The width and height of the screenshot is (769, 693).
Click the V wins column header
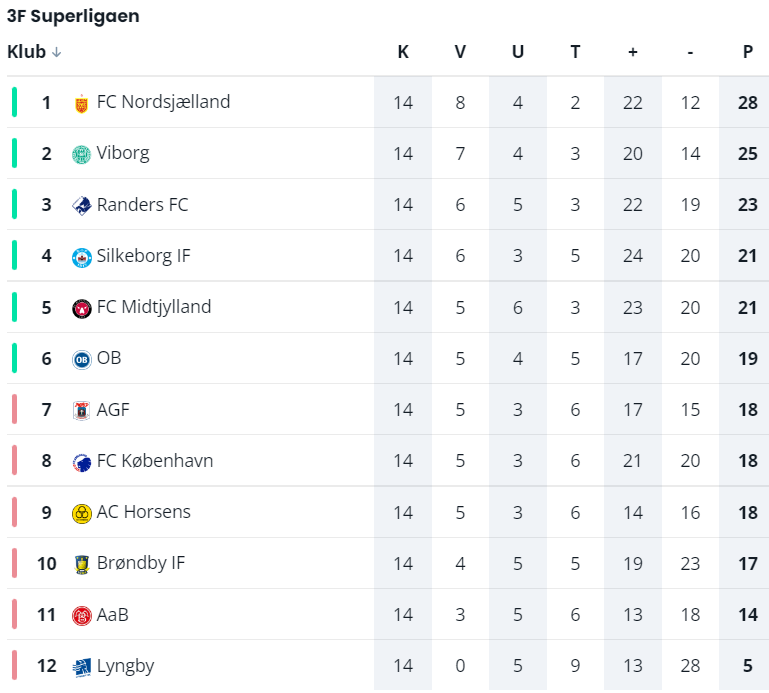[x=460, y=52]
